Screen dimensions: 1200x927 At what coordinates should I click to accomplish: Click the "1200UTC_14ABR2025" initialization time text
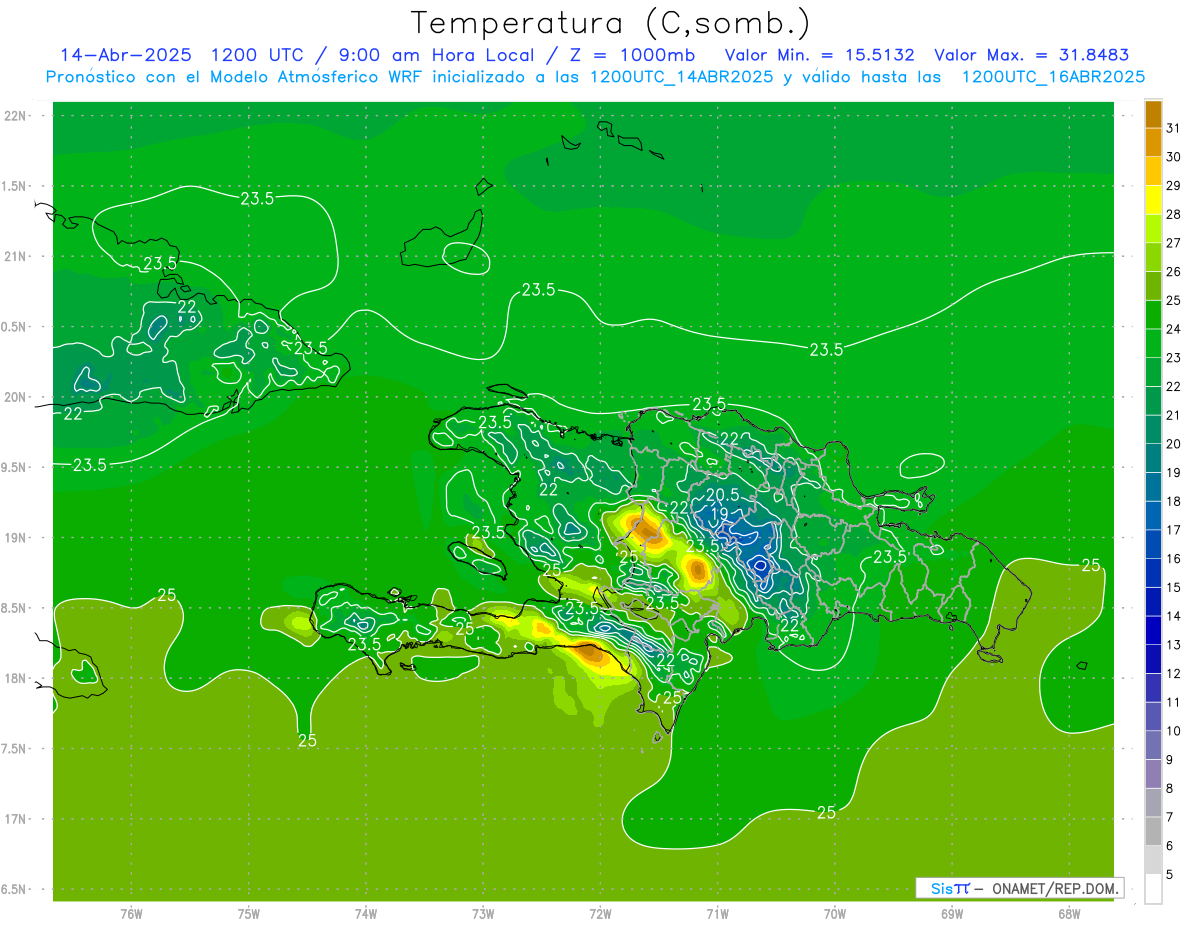click(x=681, y=77)
